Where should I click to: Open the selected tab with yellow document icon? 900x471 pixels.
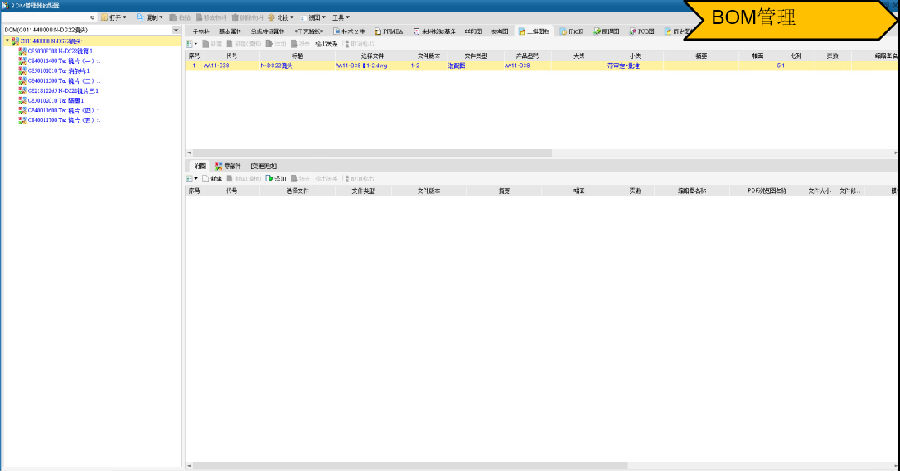[534, 32]
